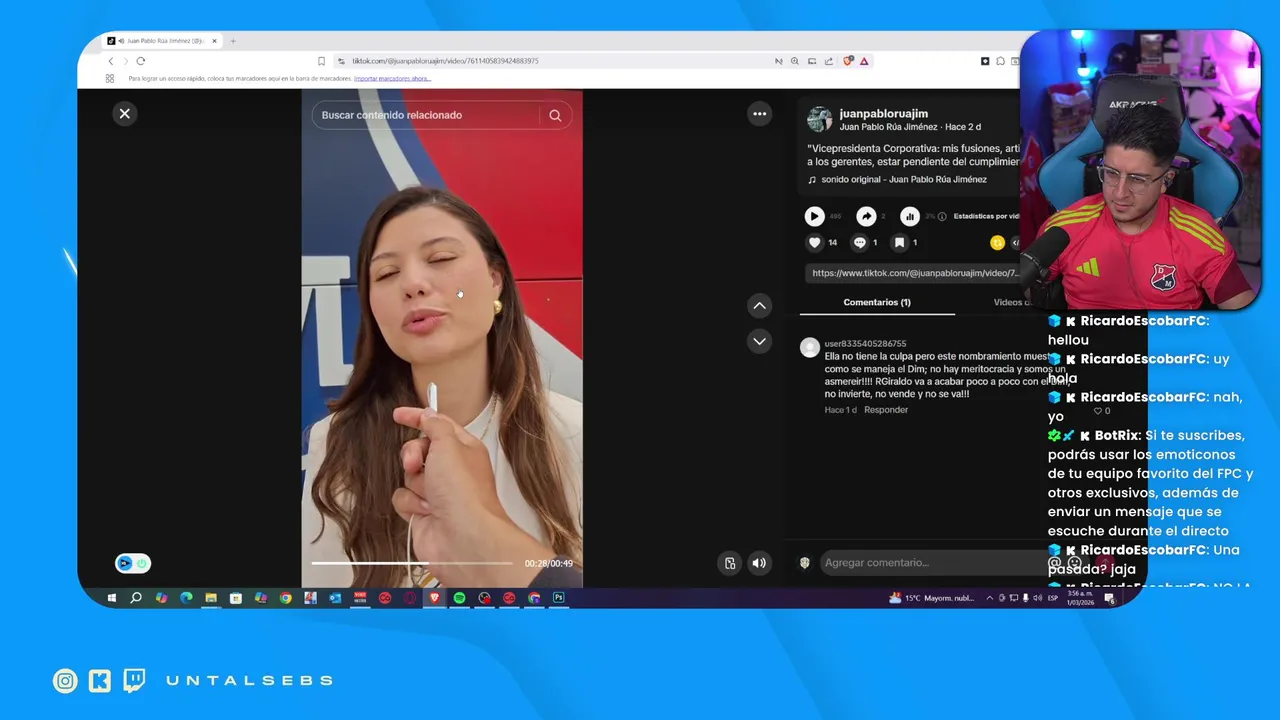This screenshot has height=720, width=1280.
Task: Click the bookmark icon left of address bar
Action: pyautogui.click(x=321, y=61)
